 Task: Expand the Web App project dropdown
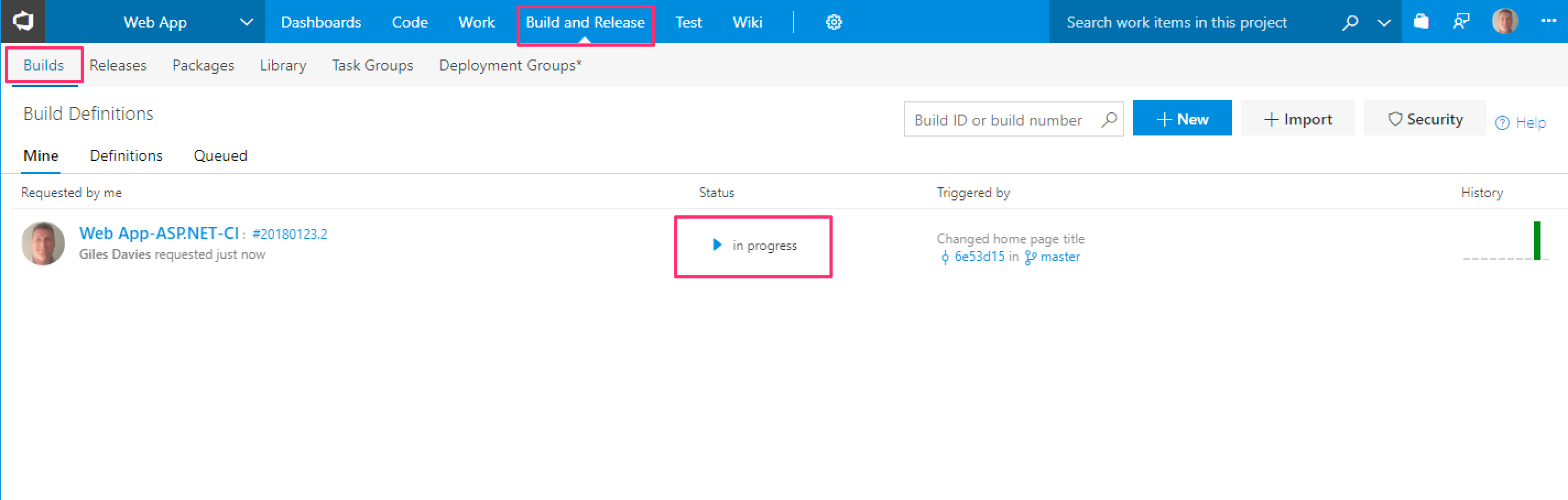pos(246,23)
